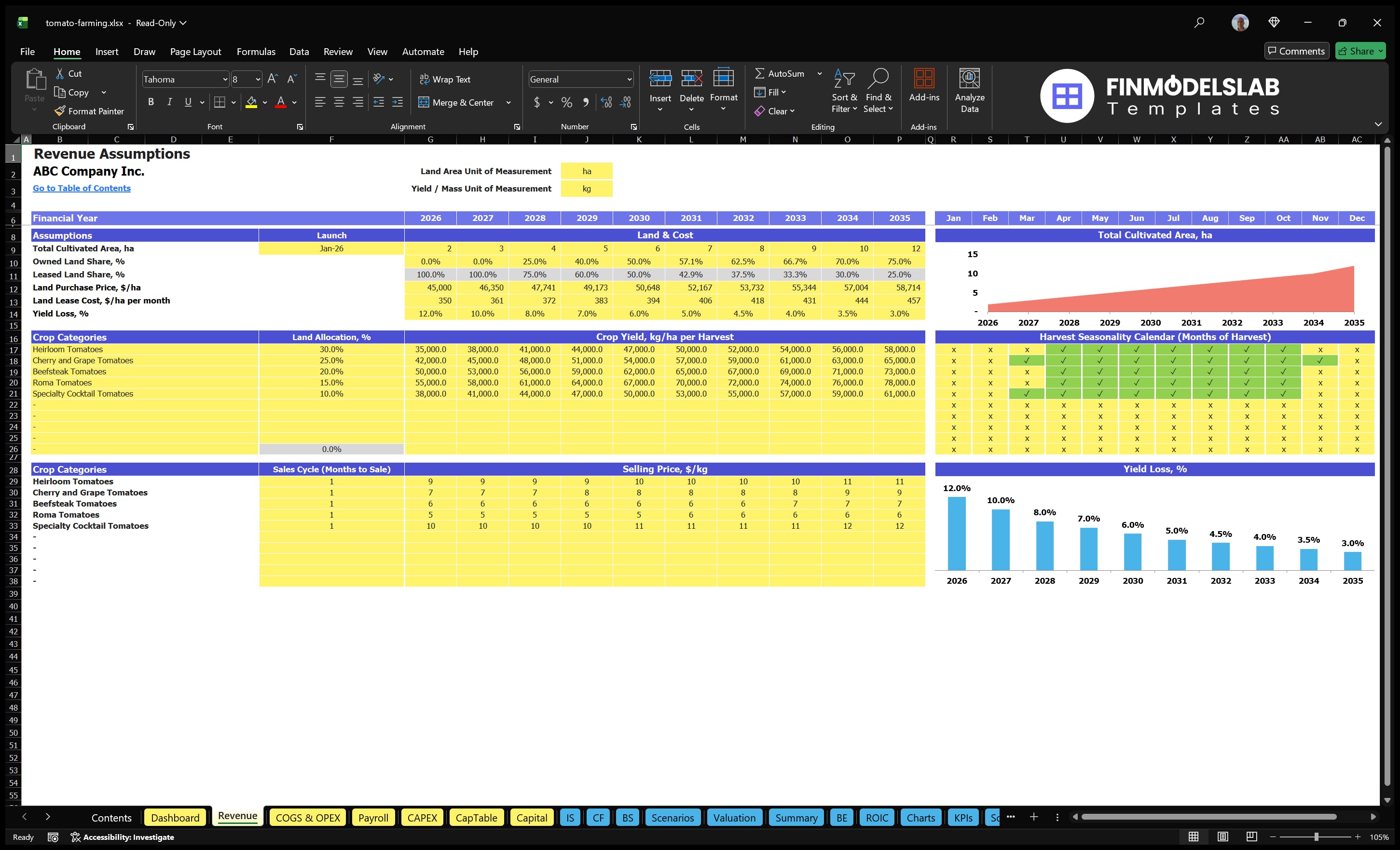Click the Increase Decimal icon
The height and width of the screenshot is (850, 1400).
606,102
